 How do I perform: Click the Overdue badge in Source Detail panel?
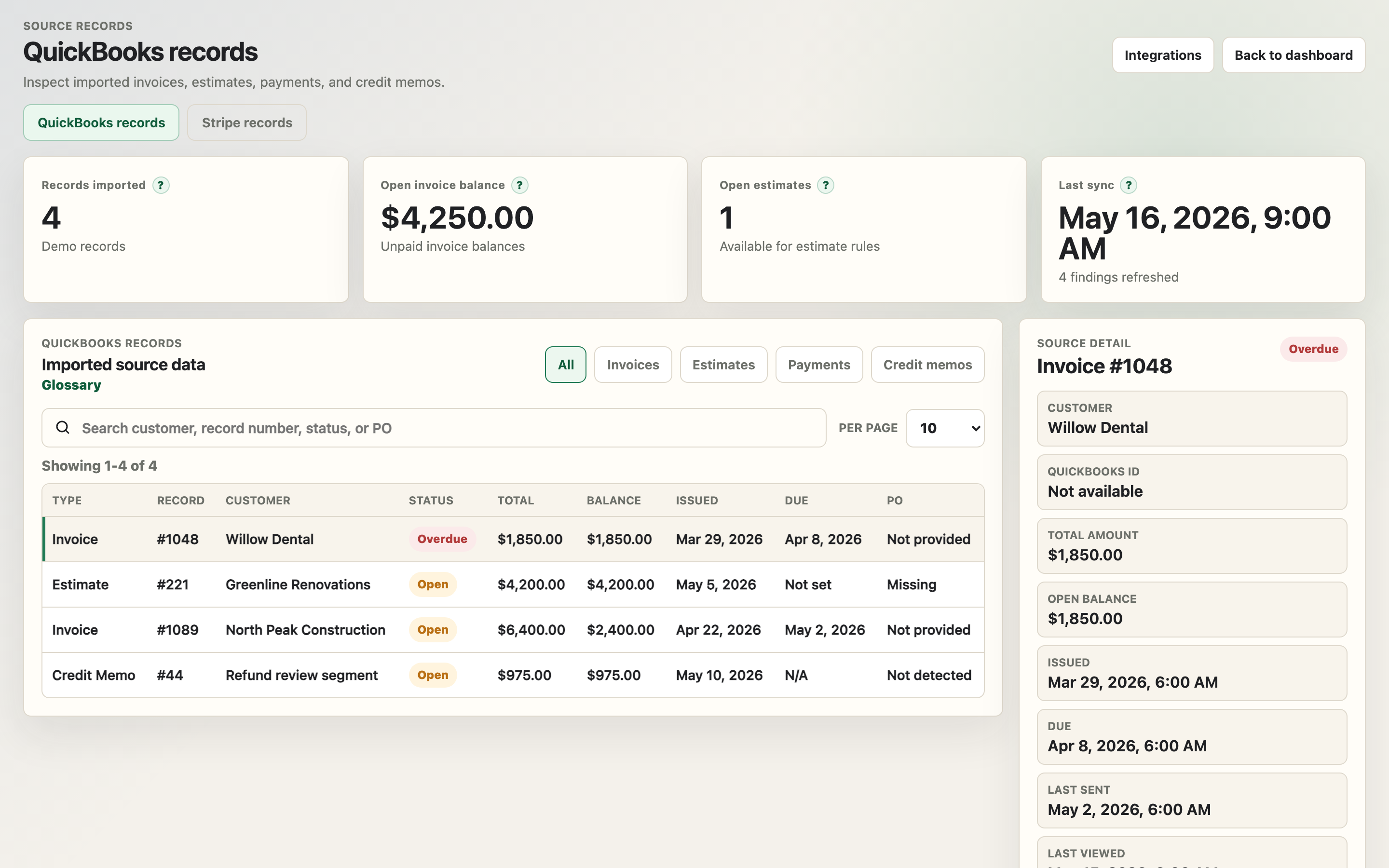point(1313,349)
